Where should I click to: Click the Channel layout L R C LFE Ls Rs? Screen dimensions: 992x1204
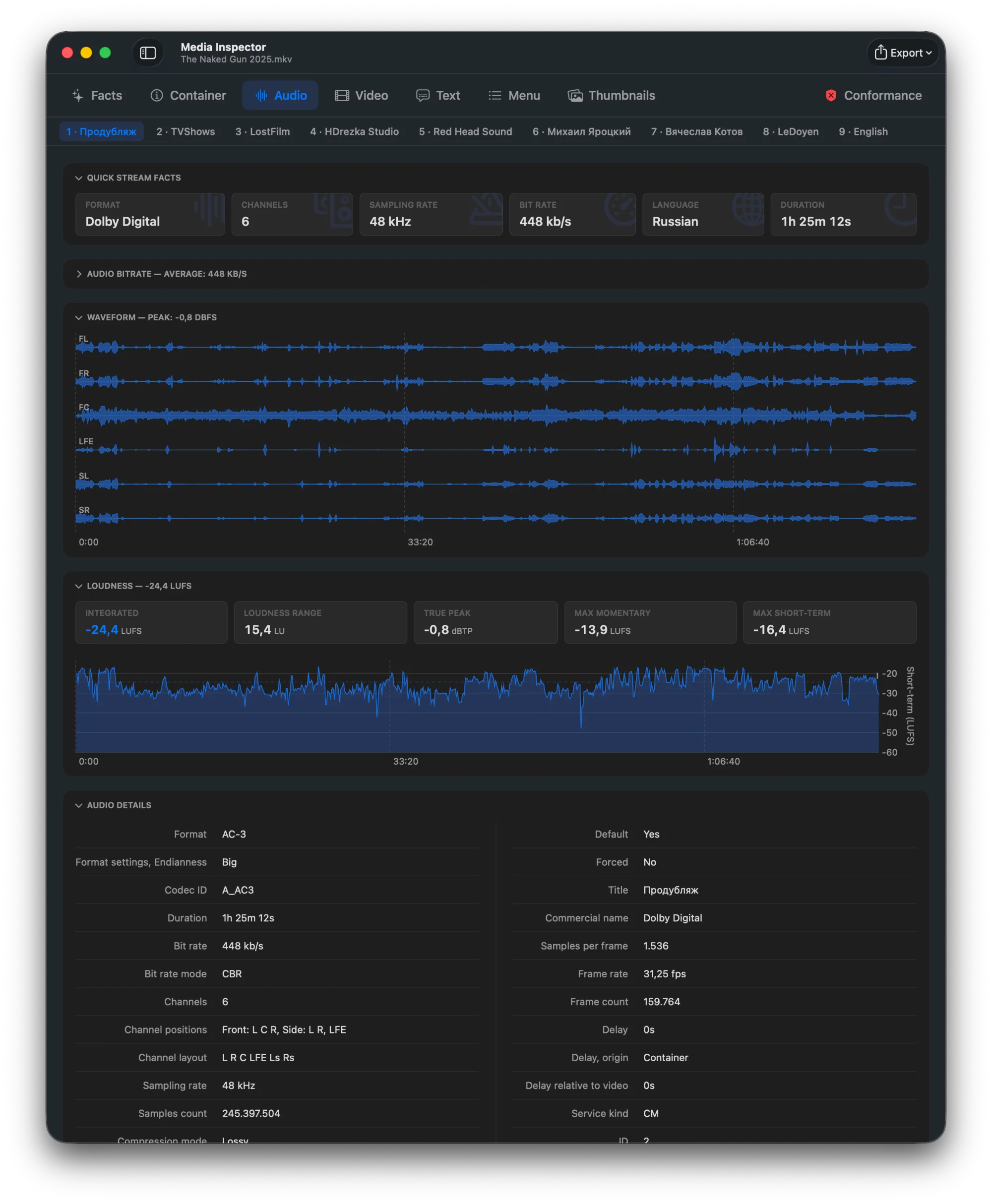click(x=258, y=1057)
